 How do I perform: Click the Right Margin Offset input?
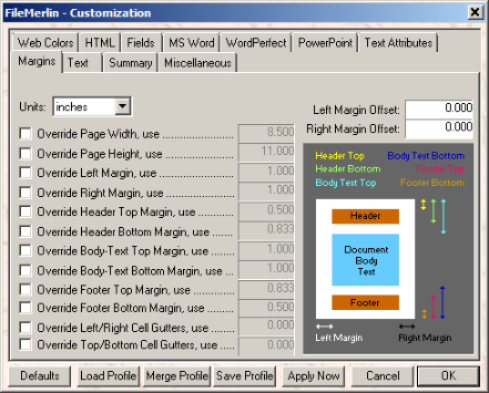click(x=439, y=128)
